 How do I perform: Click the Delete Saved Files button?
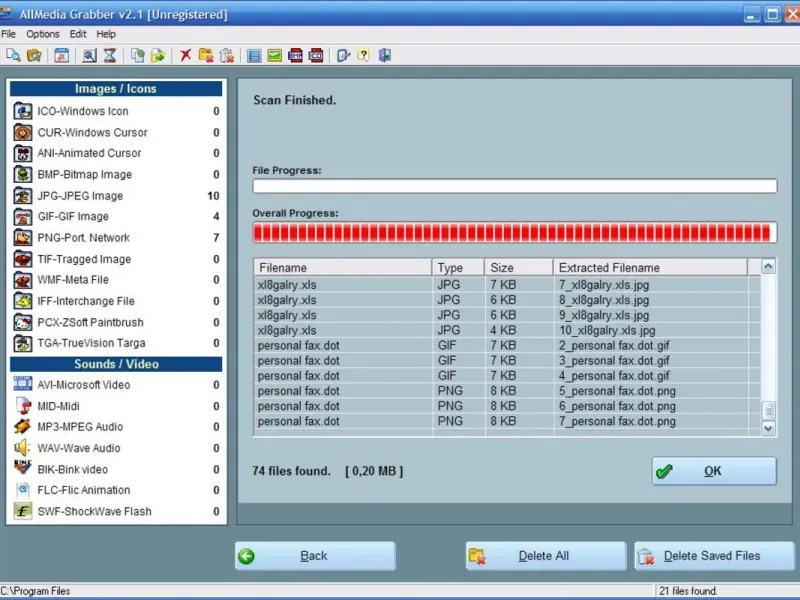[x=714, y=556]
